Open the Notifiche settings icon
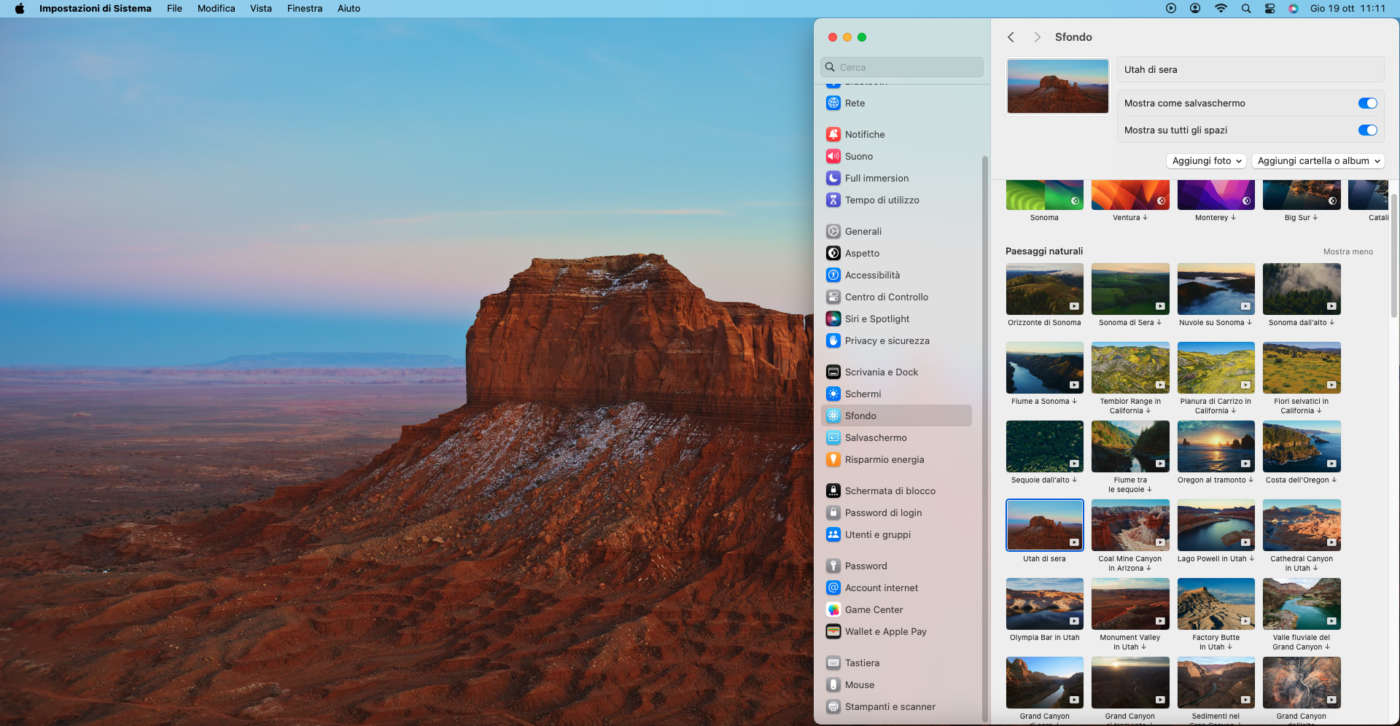The height and width of the screenshot is (726, 1400). pos(833,134)
